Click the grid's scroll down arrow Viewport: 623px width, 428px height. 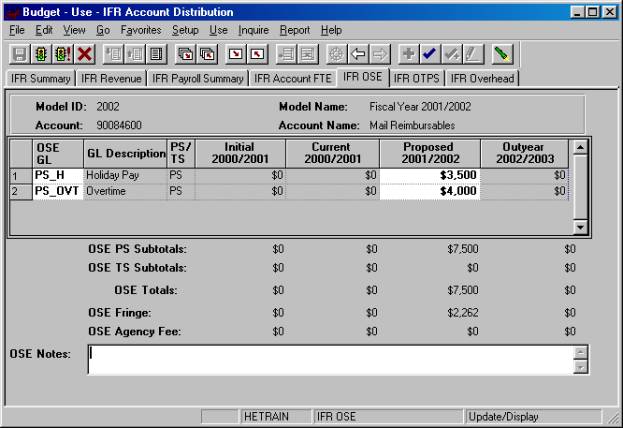(x=581, y=228)
